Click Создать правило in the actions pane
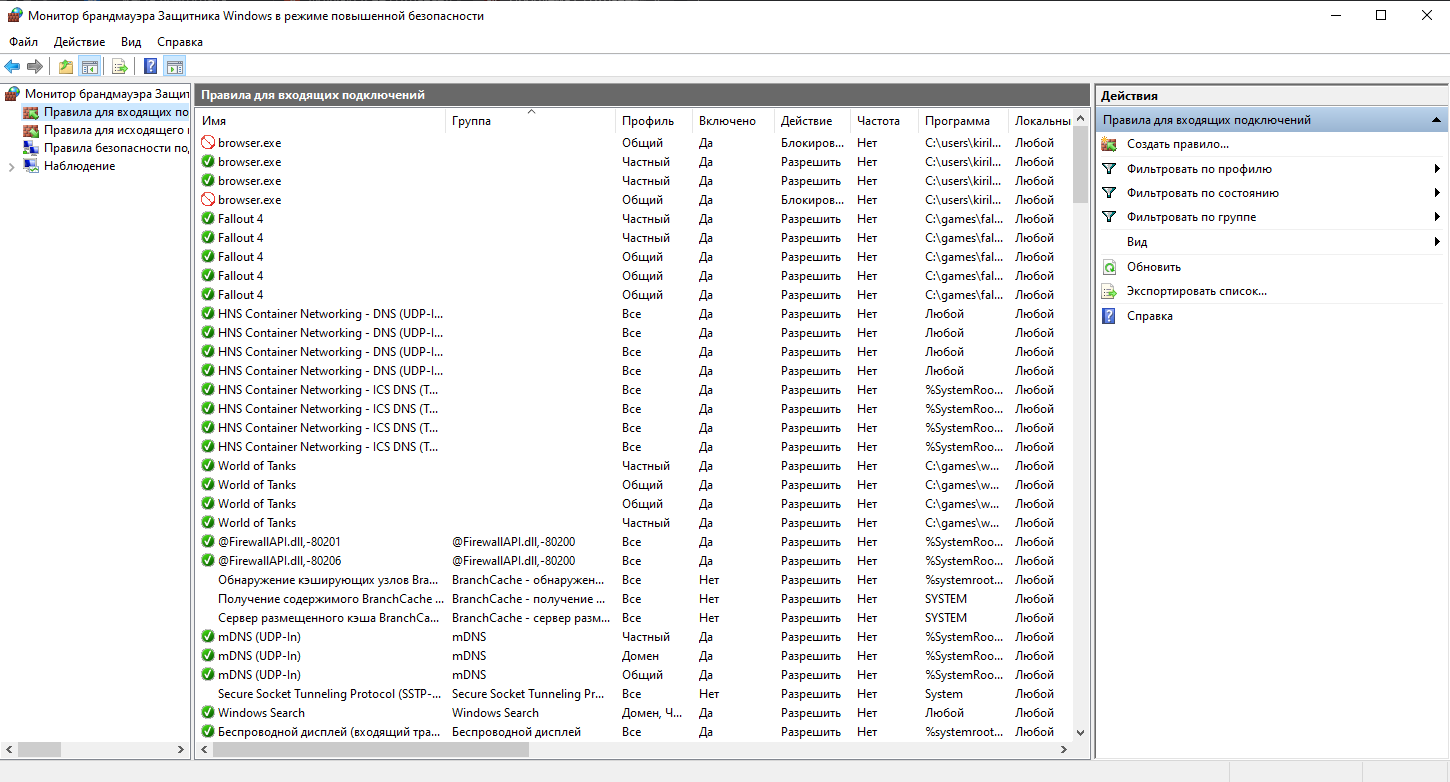This screenshot has height=782, width=1450. click(1177, 144)
